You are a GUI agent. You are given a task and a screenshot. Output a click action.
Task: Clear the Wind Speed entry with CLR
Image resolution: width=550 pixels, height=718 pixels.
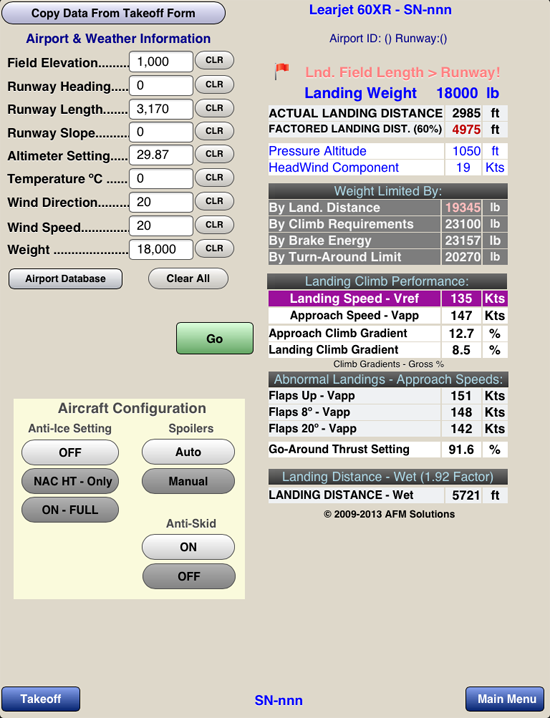pos(214,225)
